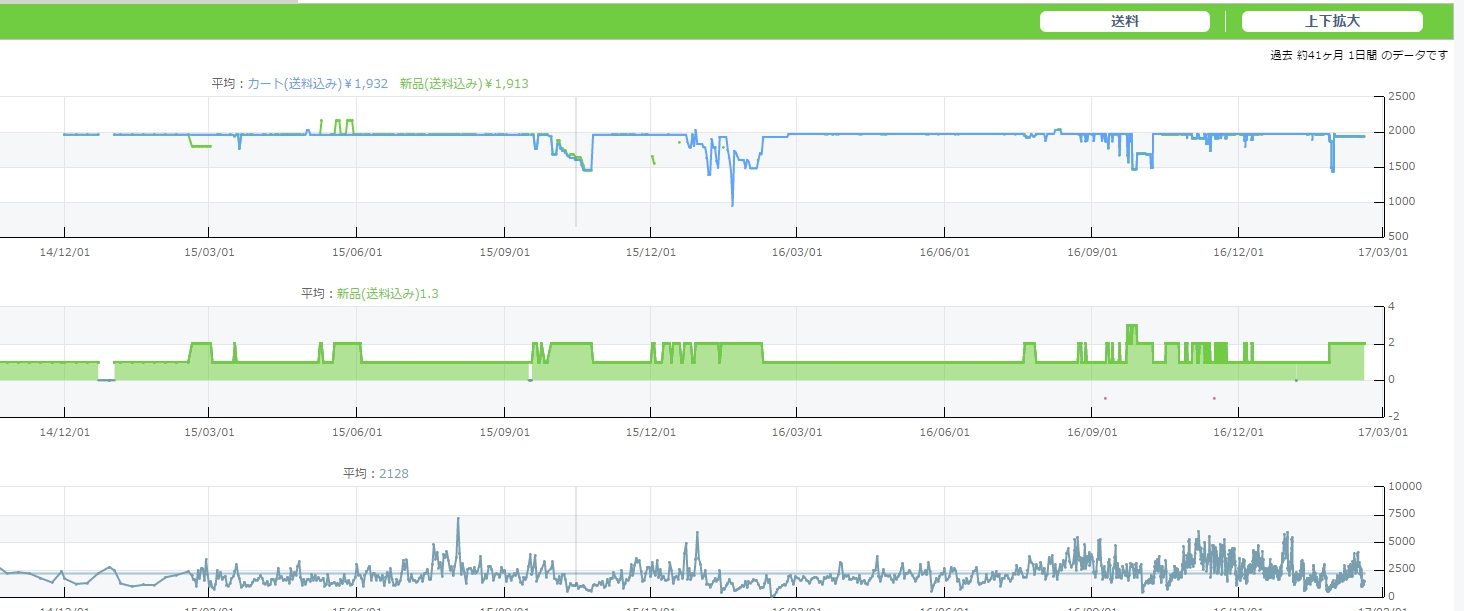Click 15/06/01 under the price chart

click(357, 253)
